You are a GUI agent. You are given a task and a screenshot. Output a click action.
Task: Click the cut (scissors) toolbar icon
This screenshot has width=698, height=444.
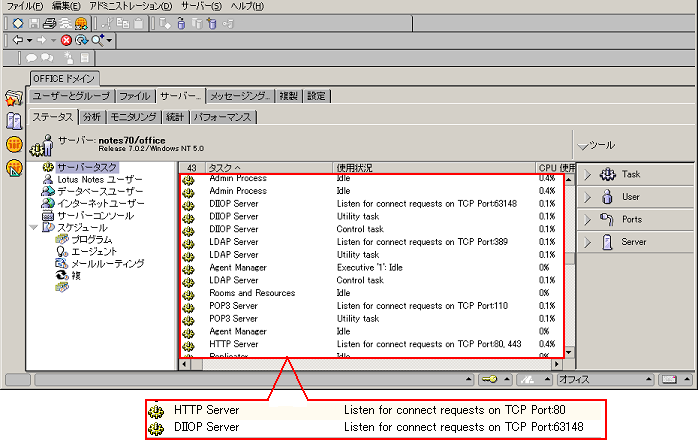pos(107,23)
